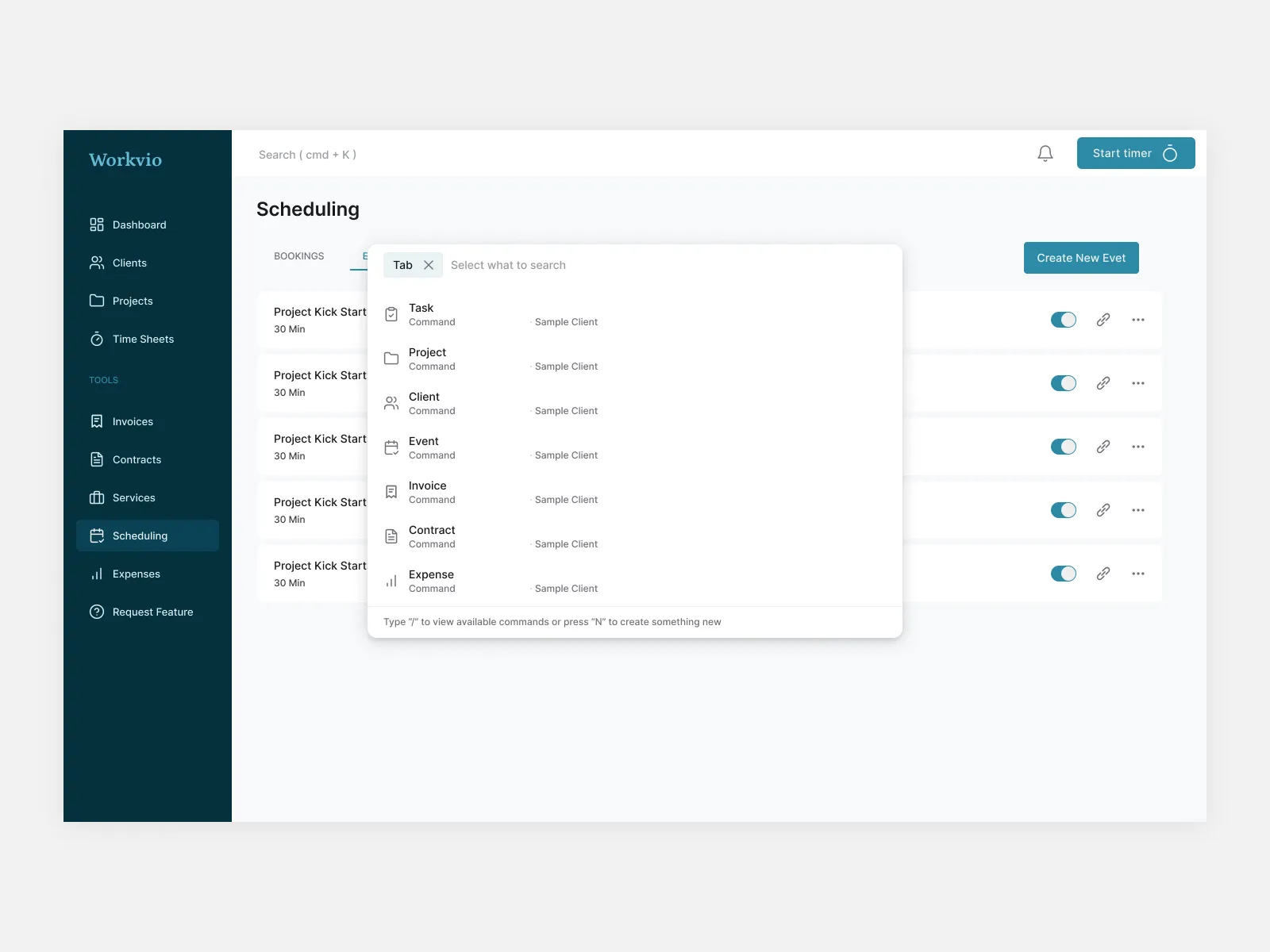Select Scheduling in the sidebar
This screenshot has height=952, width=1270.
[148, 535]
